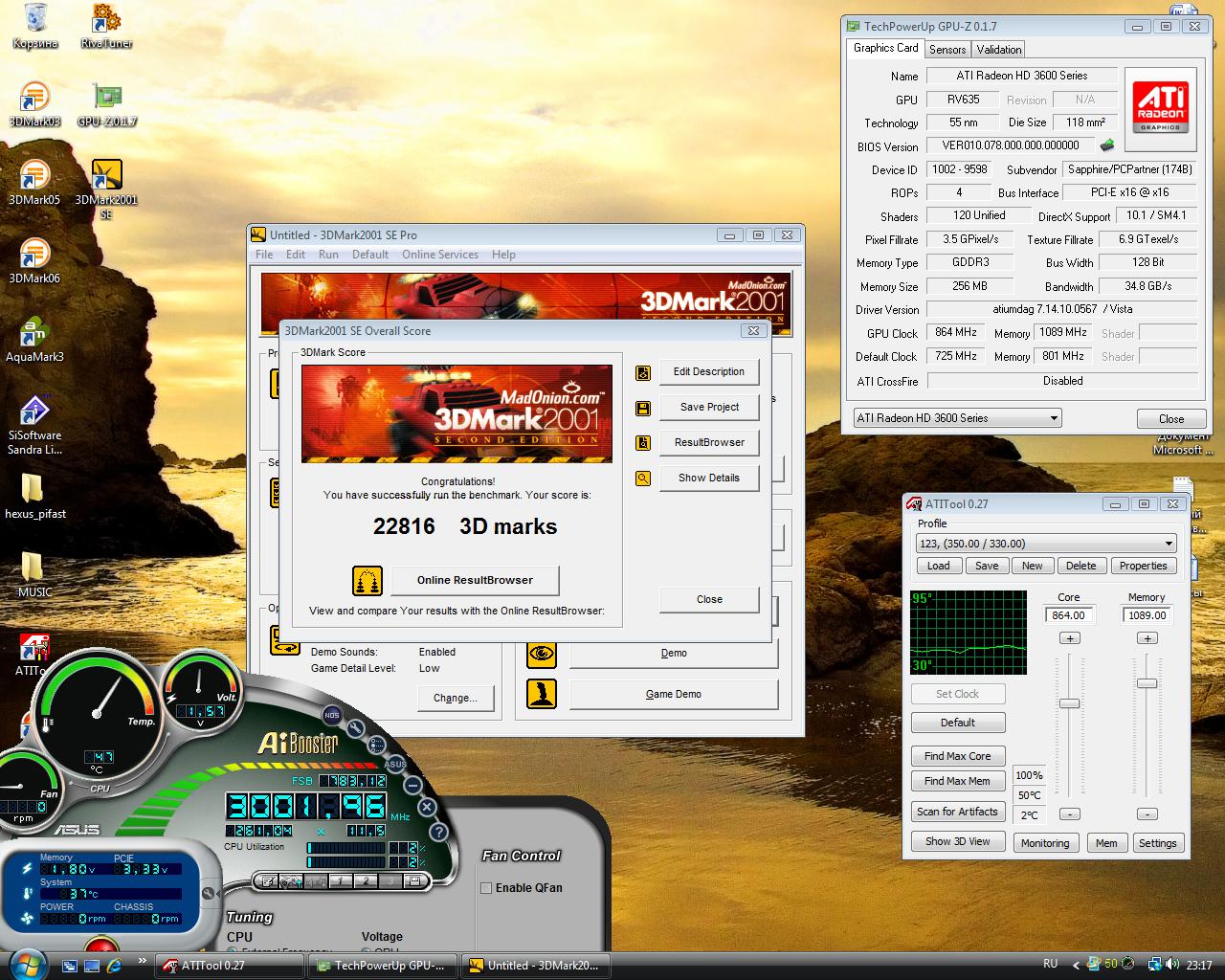Open the ATITool Profile dropdown

[x=1046, y=543]
